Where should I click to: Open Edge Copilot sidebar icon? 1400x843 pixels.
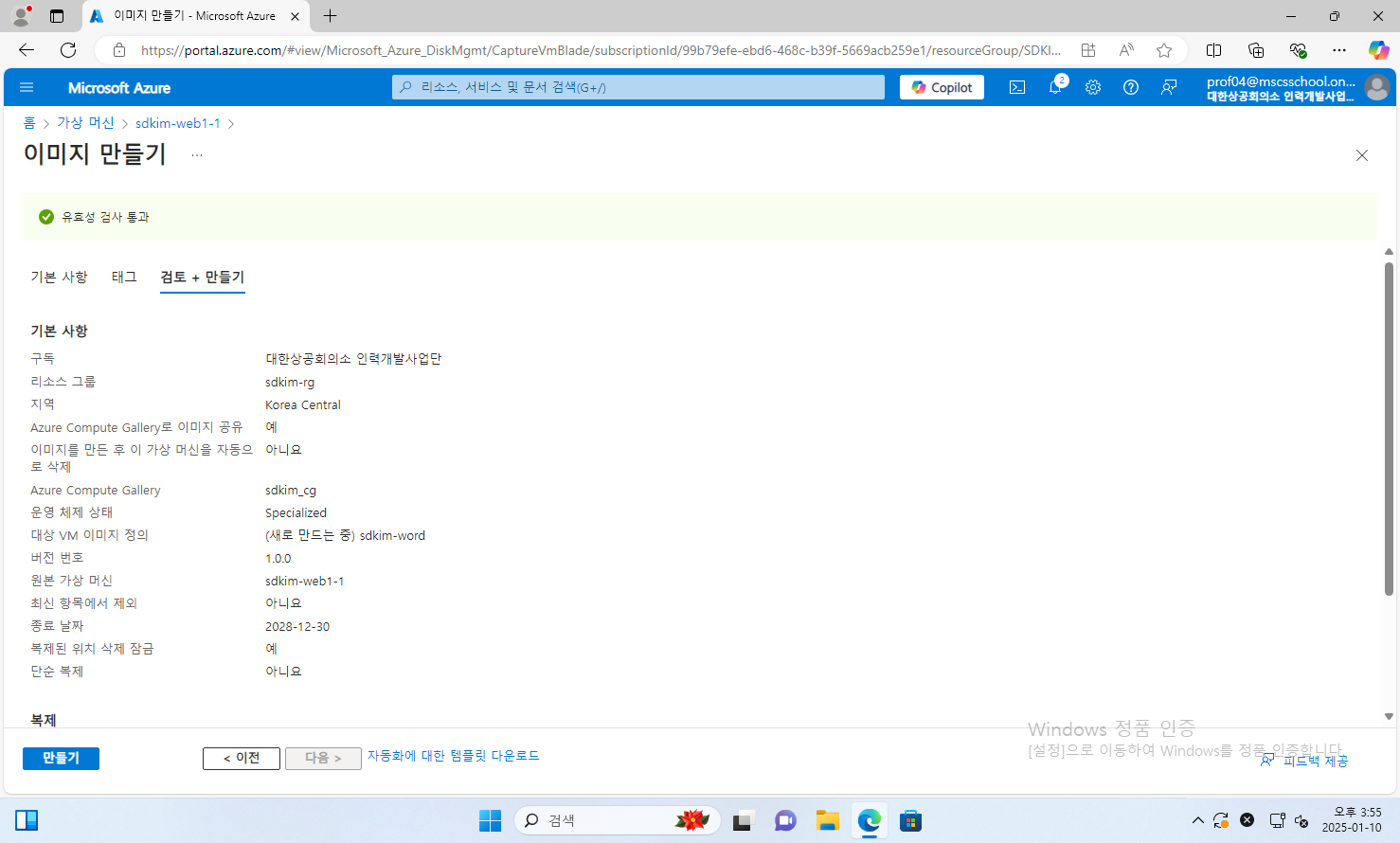click(x=1378, y=50)
